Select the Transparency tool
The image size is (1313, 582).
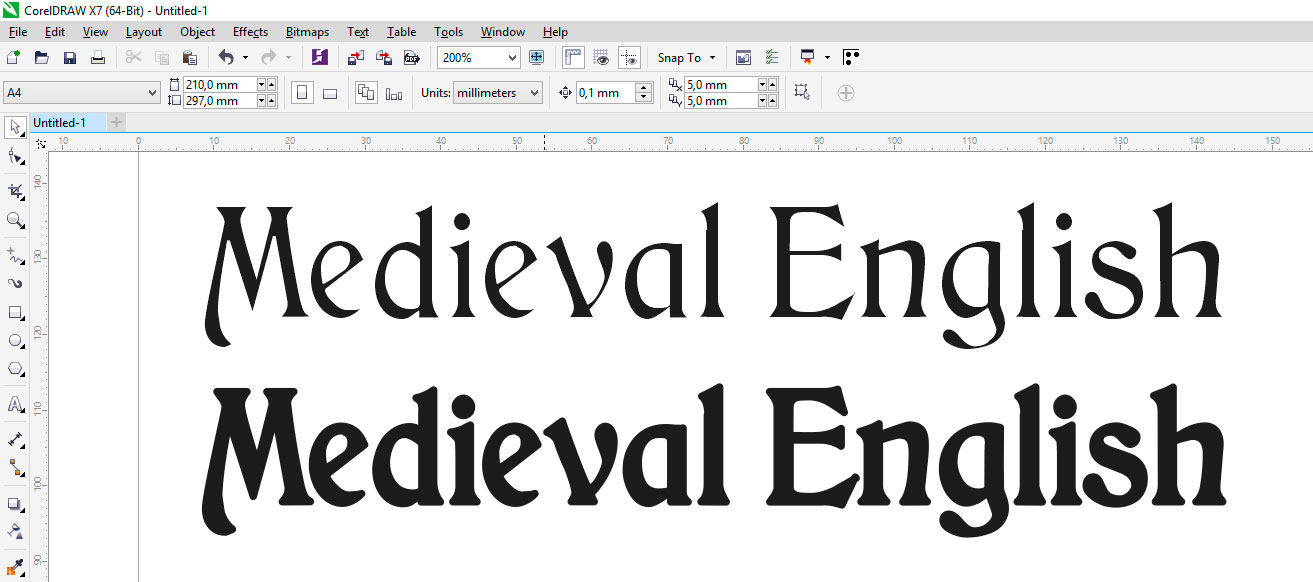point(15,531)
